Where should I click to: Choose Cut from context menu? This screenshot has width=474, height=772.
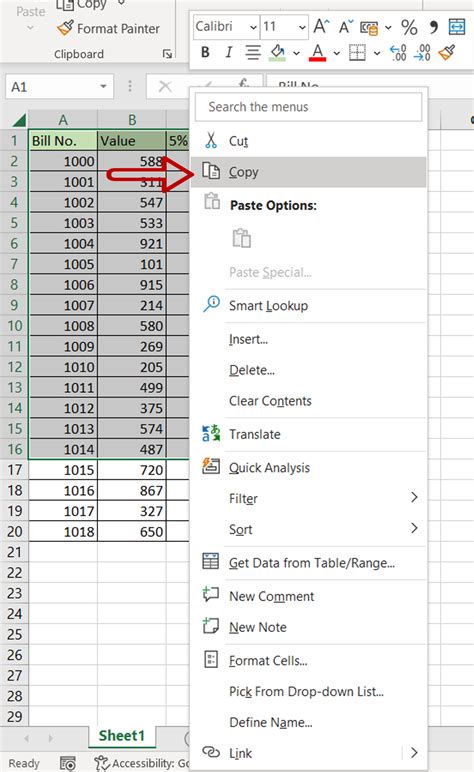tap(308, 141)
